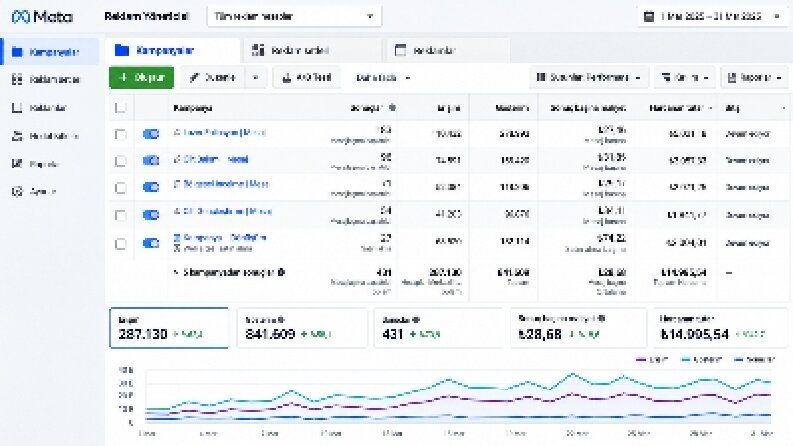793x446 pixels.
Task: Click the pencil Düzenle button
Action: (x=212, y=78)
